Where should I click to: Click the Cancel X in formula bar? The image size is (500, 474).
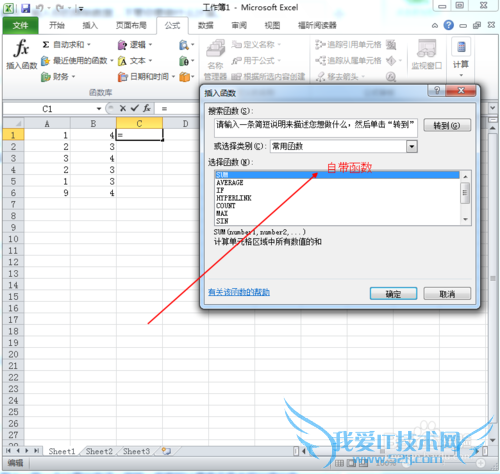[123, 108]
